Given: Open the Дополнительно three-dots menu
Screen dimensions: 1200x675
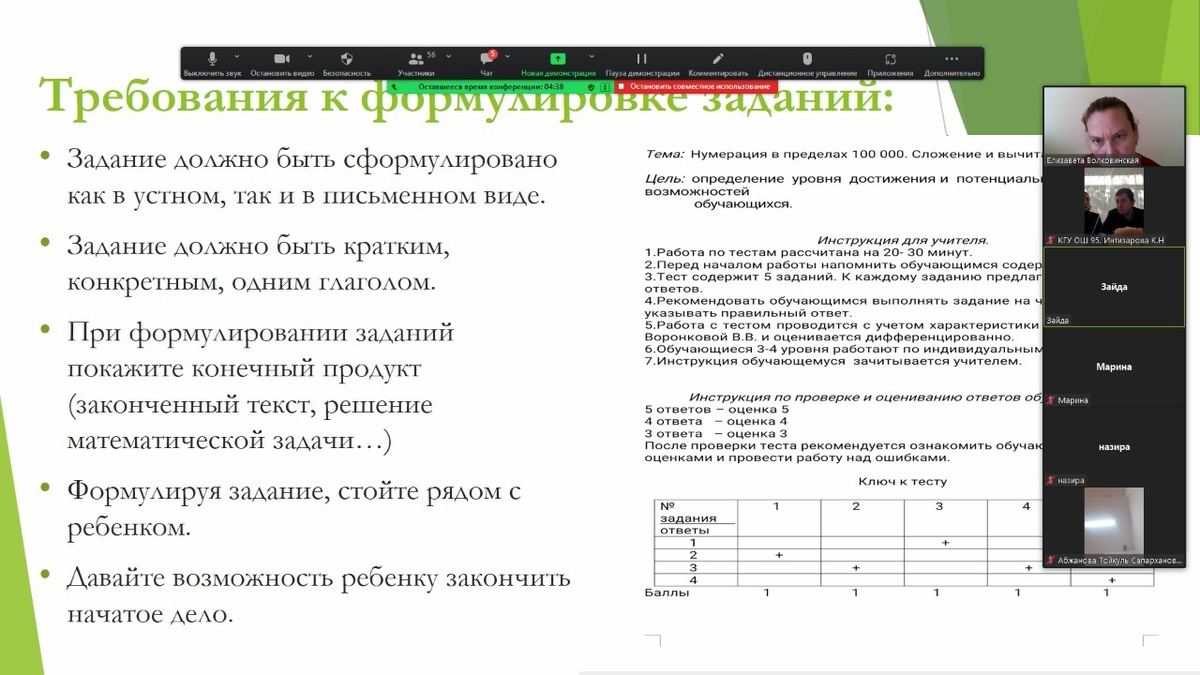Looking at the screenshot, I should (951, 60).
